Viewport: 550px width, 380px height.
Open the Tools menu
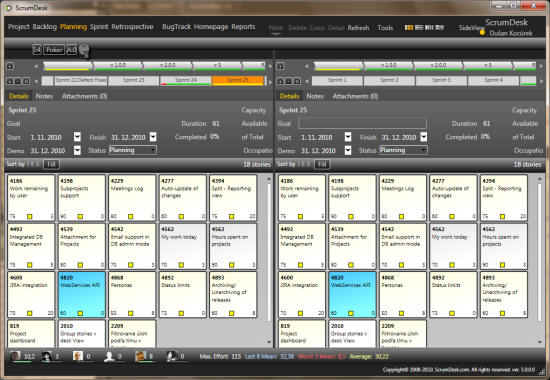(385, 28)
